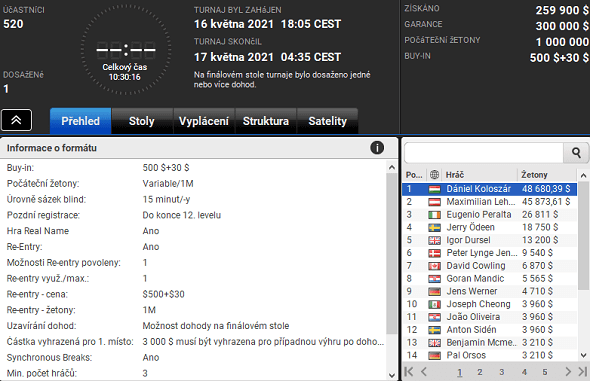This screenshot has height=381, width=590.
Task: Sort by the Po... position column header
Action: [x=414, y=175]
